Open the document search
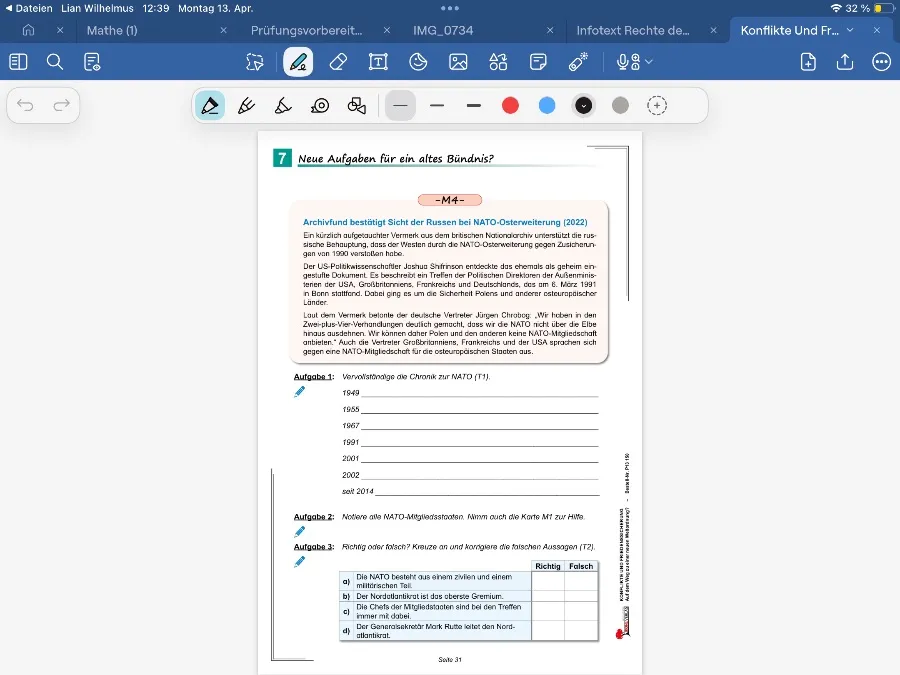Screen dimensions: 900x675 point(55,61)
